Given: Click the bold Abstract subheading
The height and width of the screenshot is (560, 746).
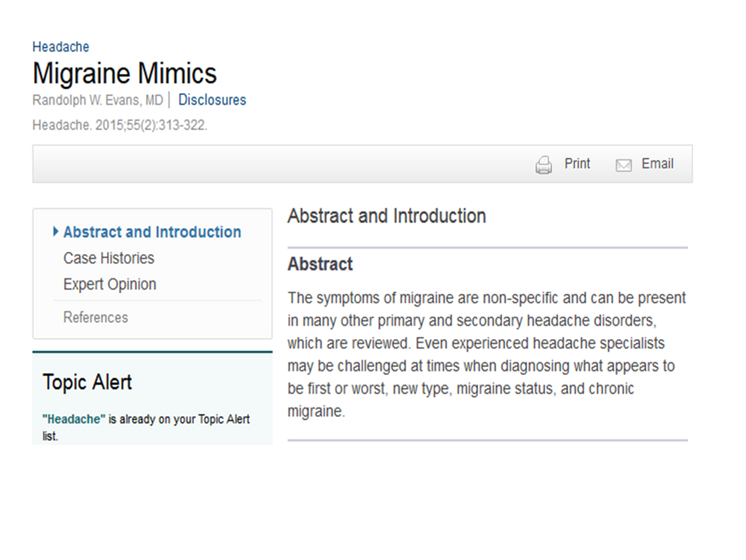Looking at the screenshot, I should [320, 264].
